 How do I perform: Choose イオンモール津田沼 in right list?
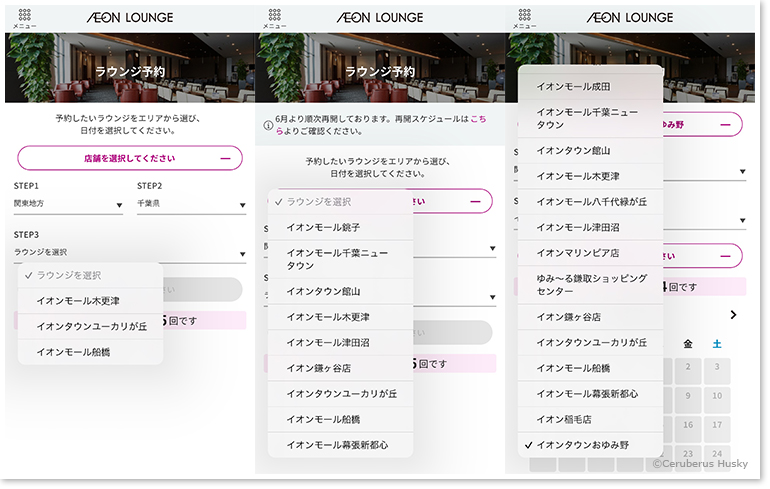pyautogui.click(x=590, y=227)
